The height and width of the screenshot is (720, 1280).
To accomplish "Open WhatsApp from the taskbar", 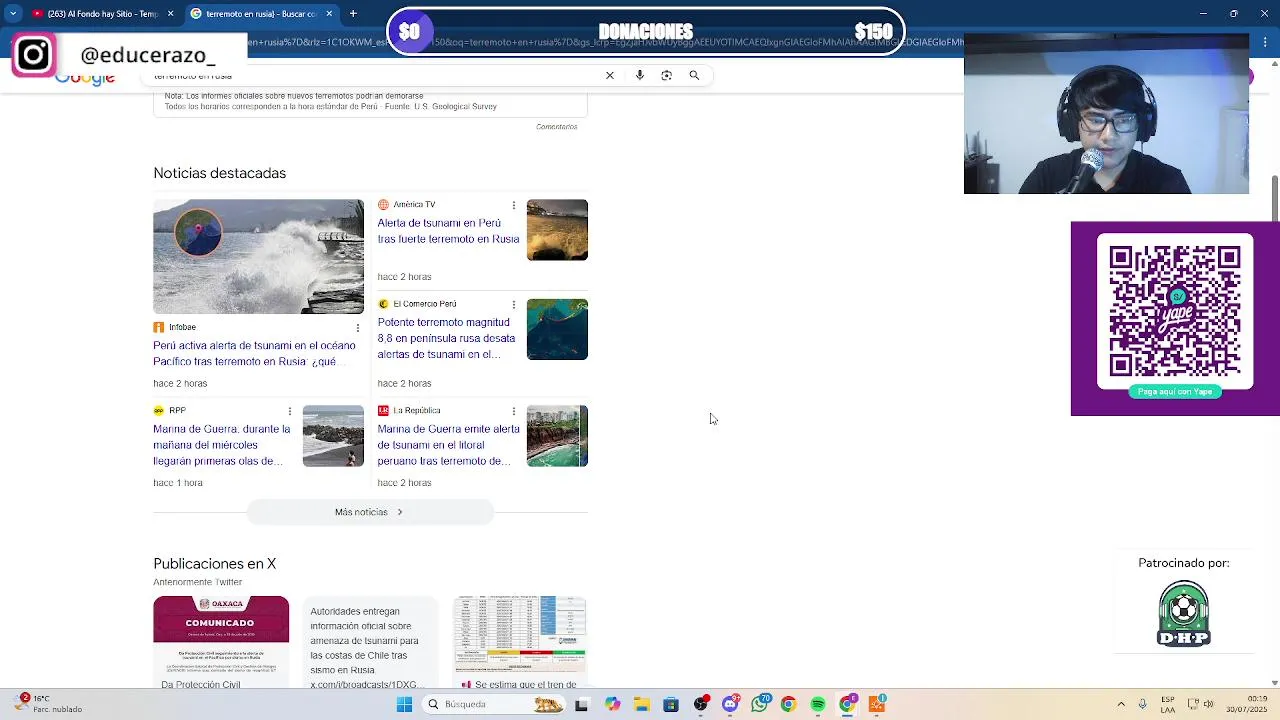I will tap(759, 704).
